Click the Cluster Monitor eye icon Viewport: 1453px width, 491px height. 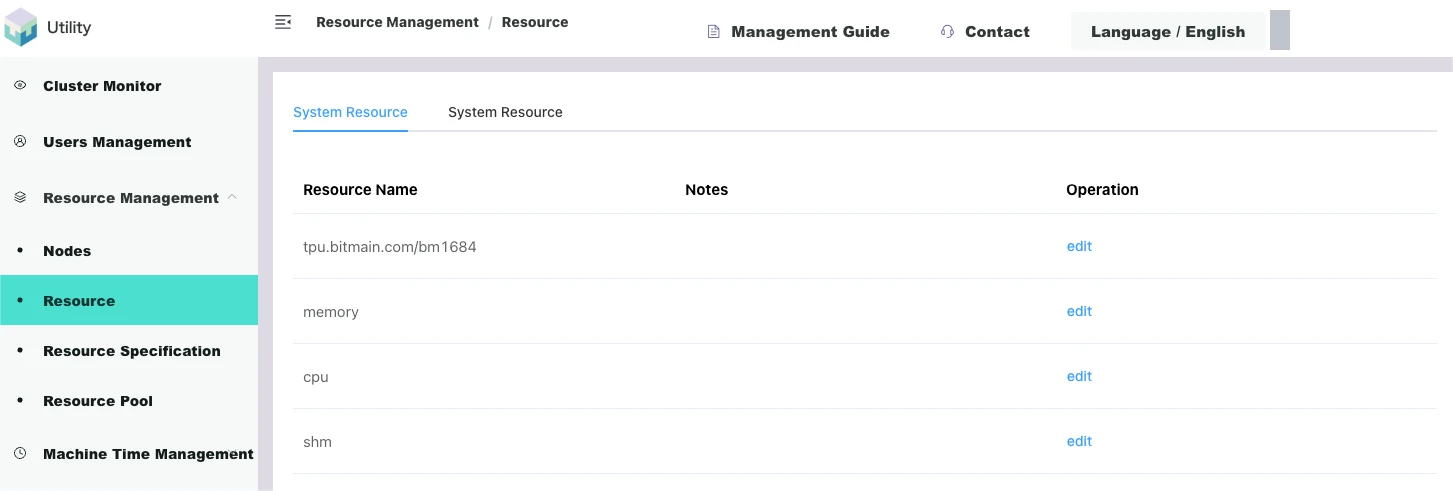coord(20,86)
